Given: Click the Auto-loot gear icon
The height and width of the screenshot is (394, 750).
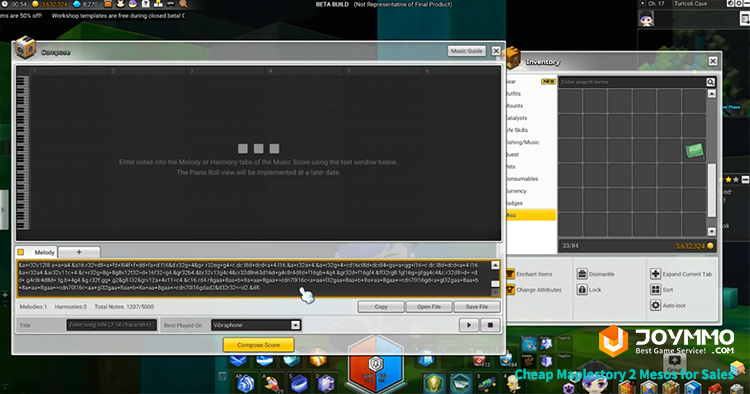Looking at the screenshot, I should pos(655,305).
